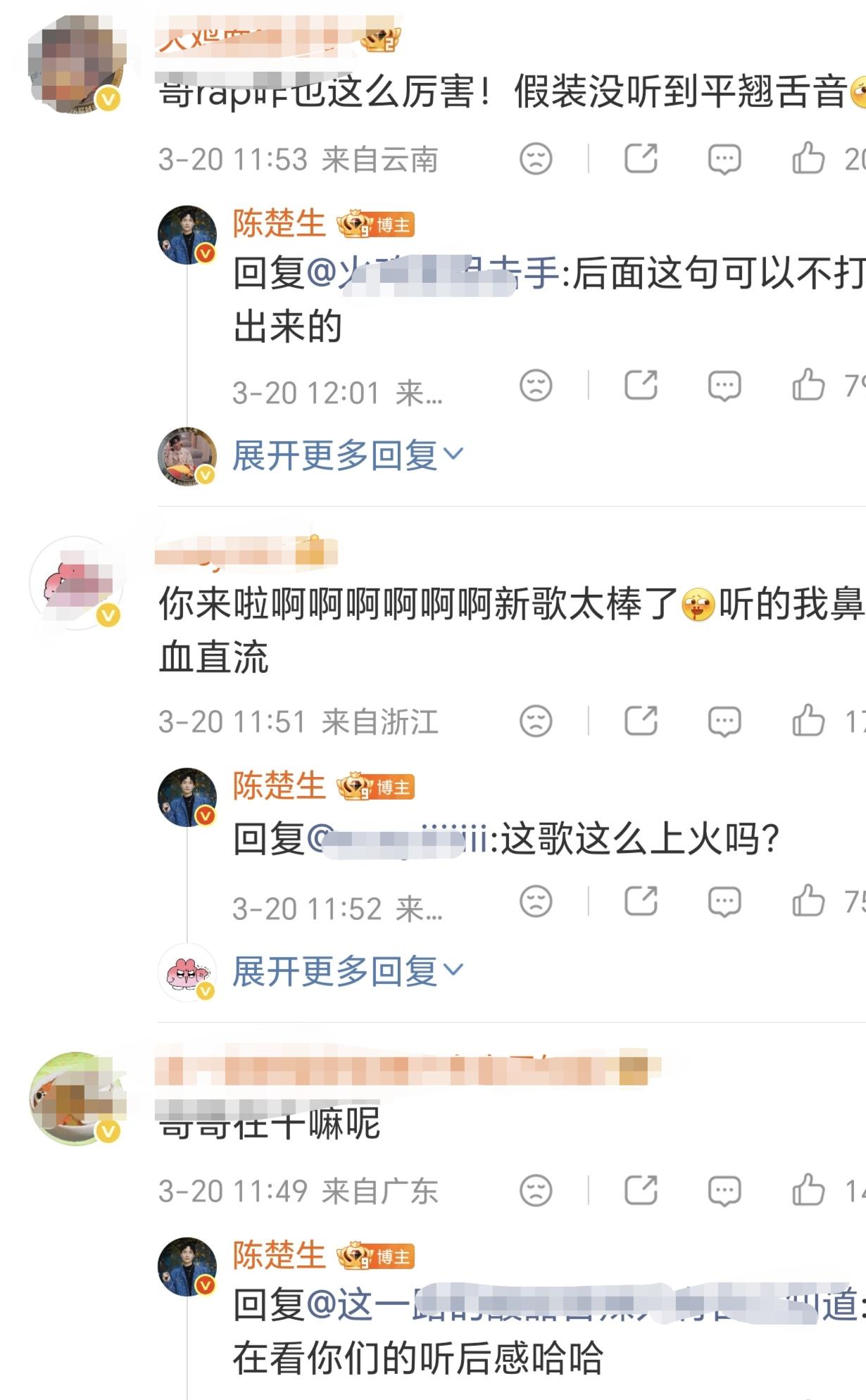Open comment bubble on 11:52 reply
866x1400 pixels.
[724, 902]
